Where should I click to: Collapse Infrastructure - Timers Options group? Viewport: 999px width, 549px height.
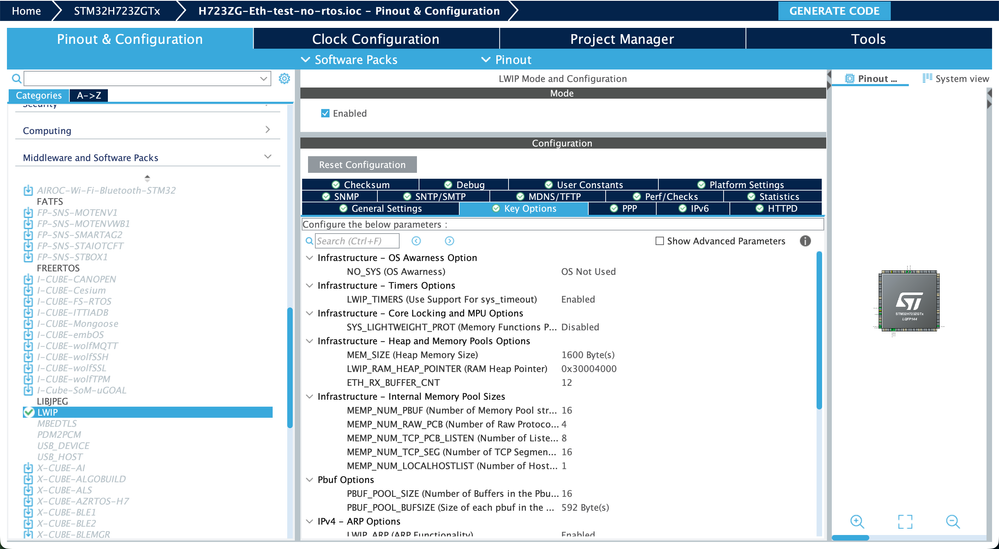[x=310, y=285]
